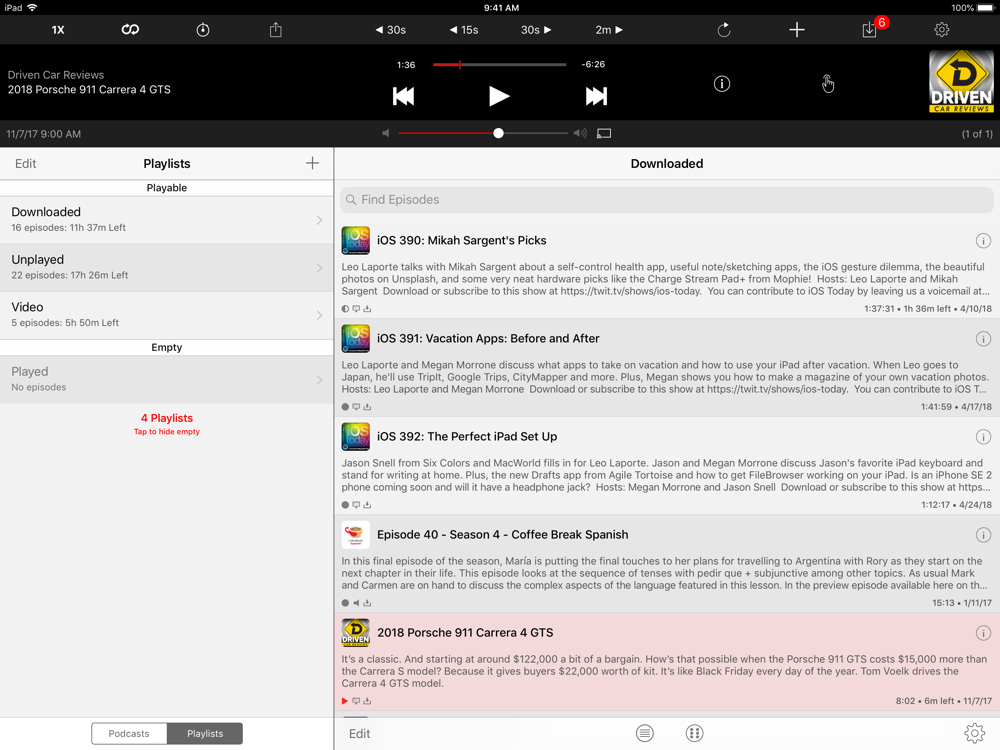Open the Played playlist
The width and height of the screenshot is (1000, 750).
(x=166, y=379)
